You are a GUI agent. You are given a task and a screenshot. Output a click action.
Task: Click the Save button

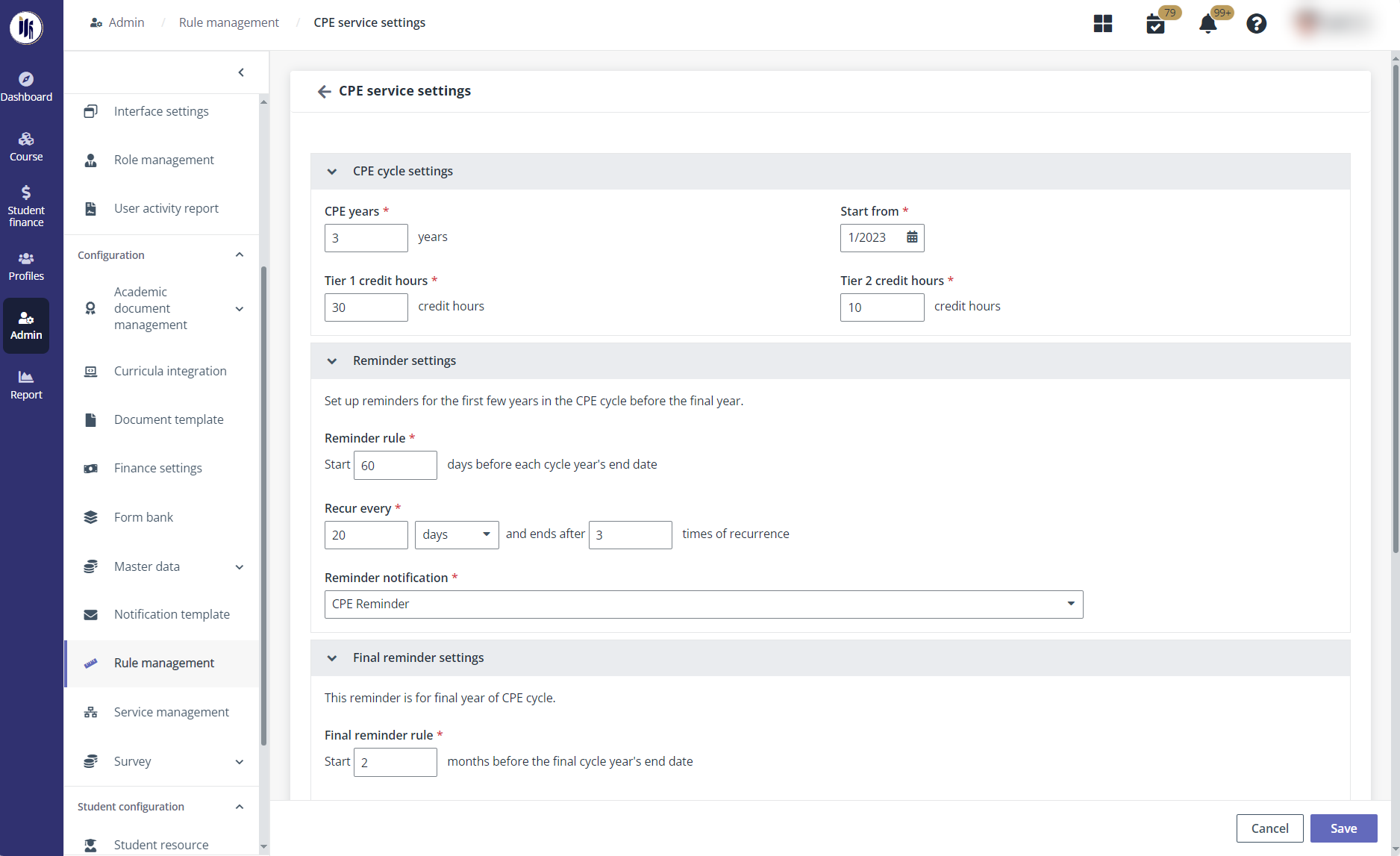[x=1343, y=828]
